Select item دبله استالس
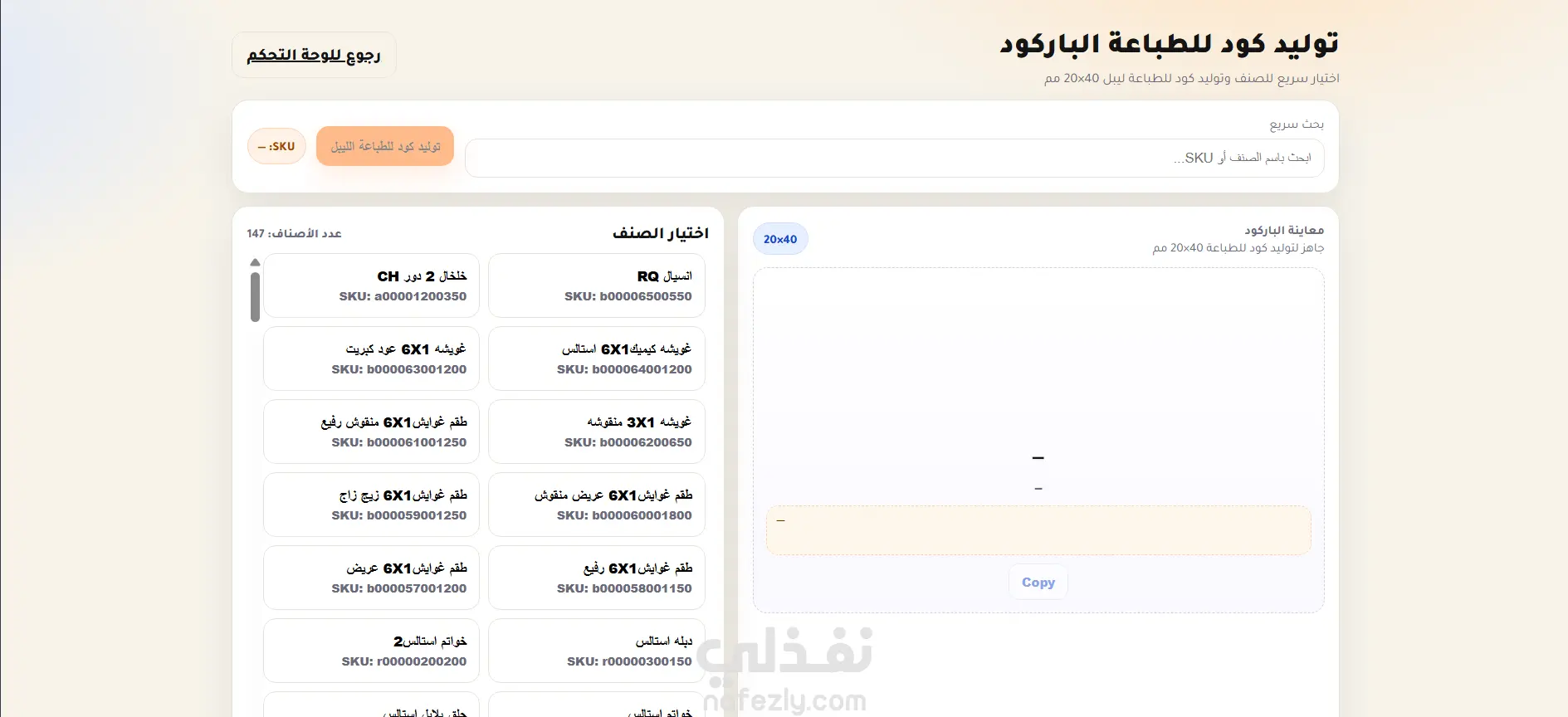Screen dimensions: 1568x717 click(597, 651)
